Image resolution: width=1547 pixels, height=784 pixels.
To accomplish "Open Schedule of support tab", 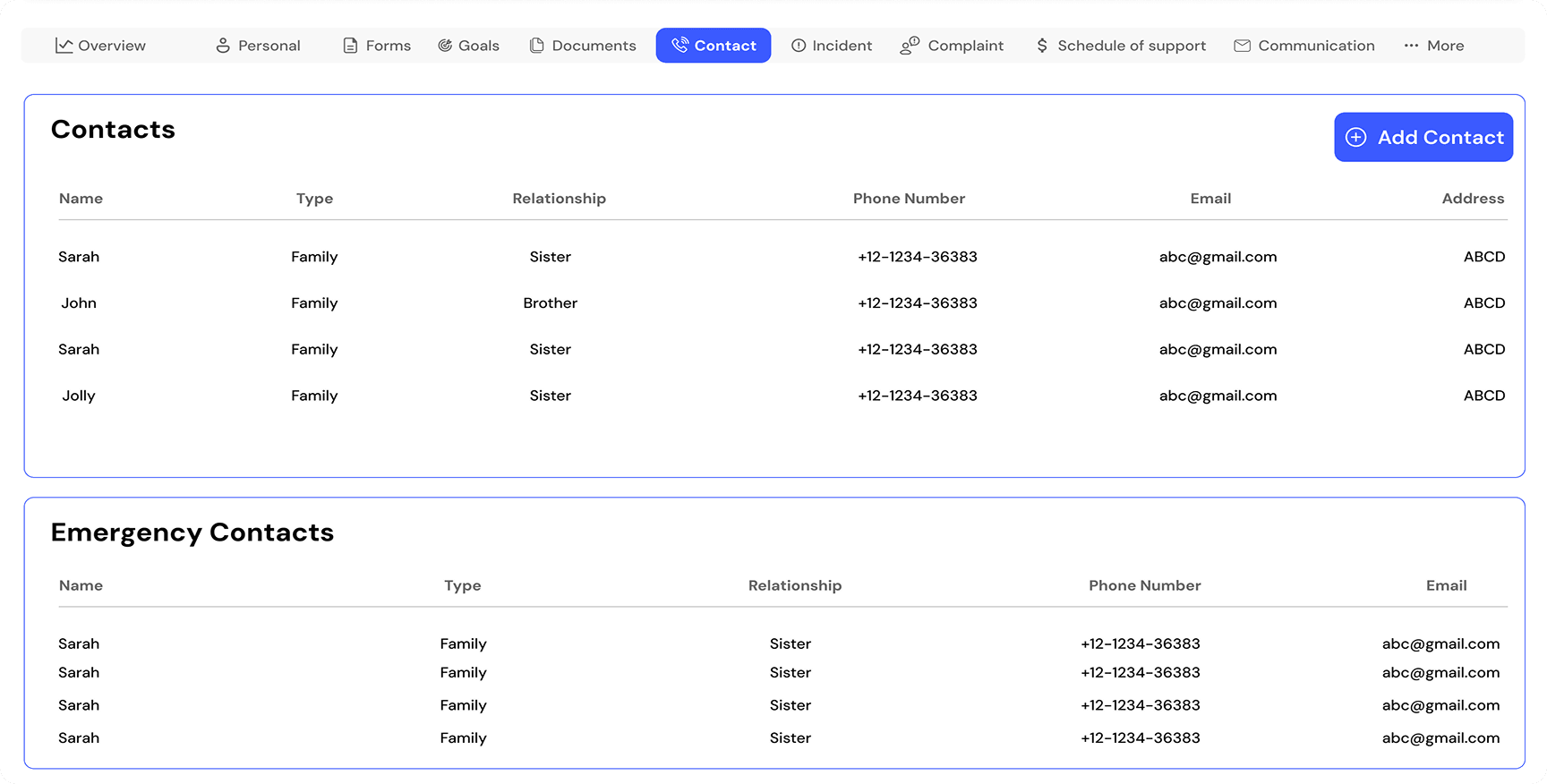I will pyautogui.click(x=1122, y=46).
